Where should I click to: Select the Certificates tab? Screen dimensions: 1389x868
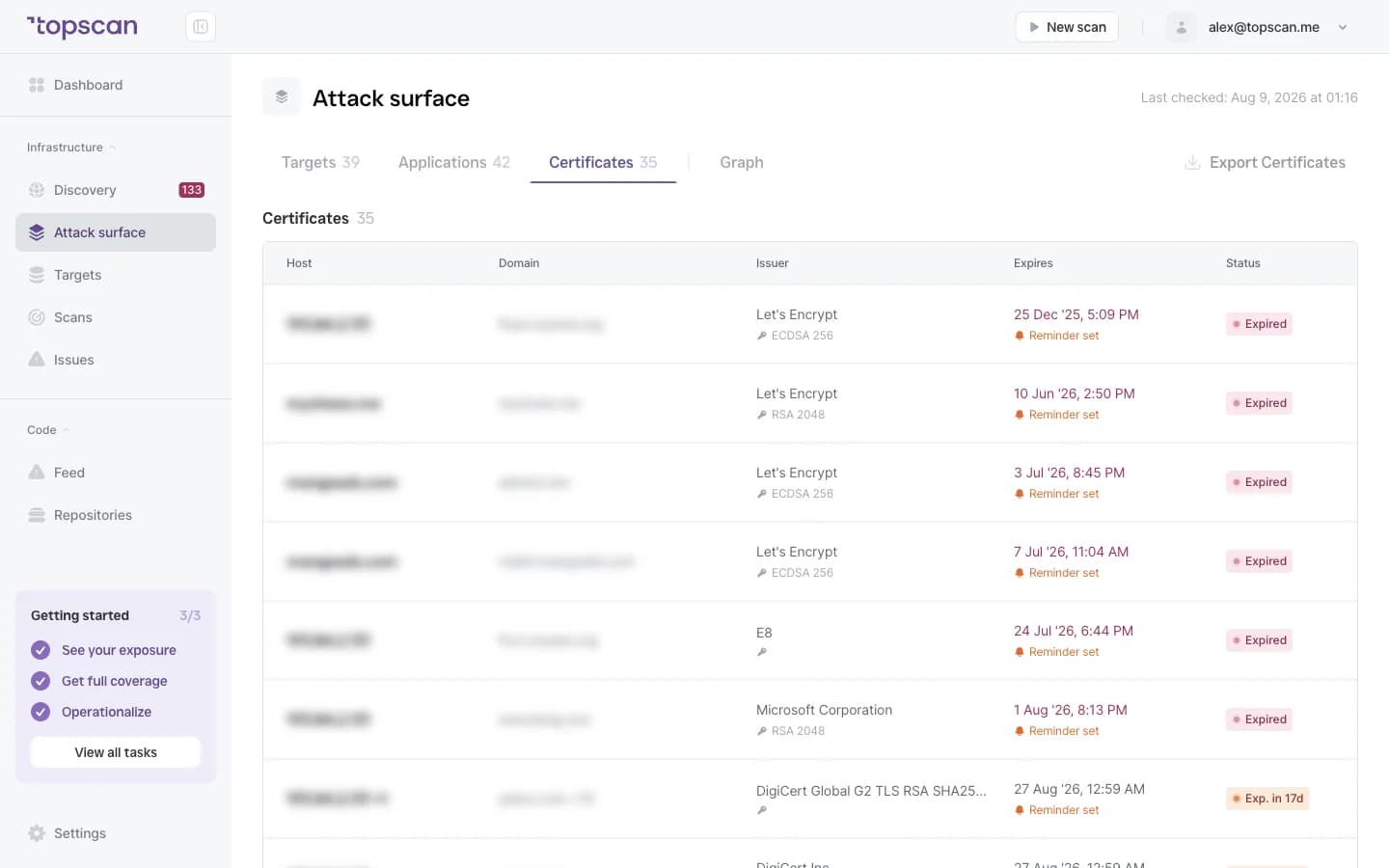(x=603, y=162)
